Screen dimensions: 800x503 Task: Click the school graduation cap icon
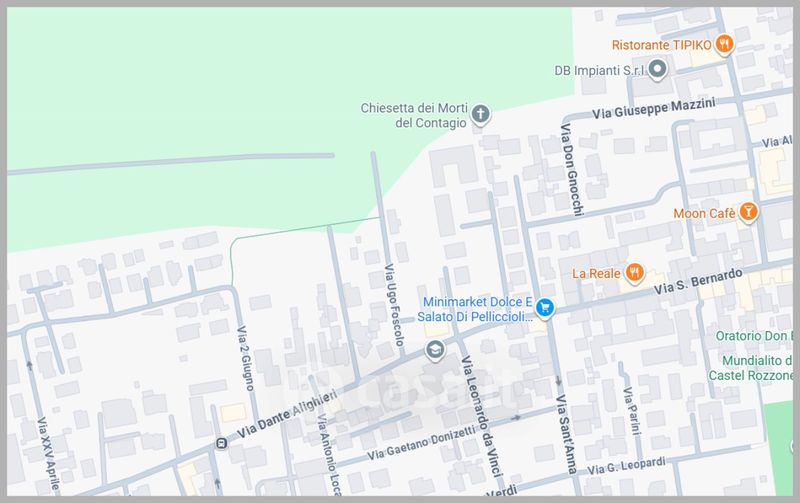434,349
